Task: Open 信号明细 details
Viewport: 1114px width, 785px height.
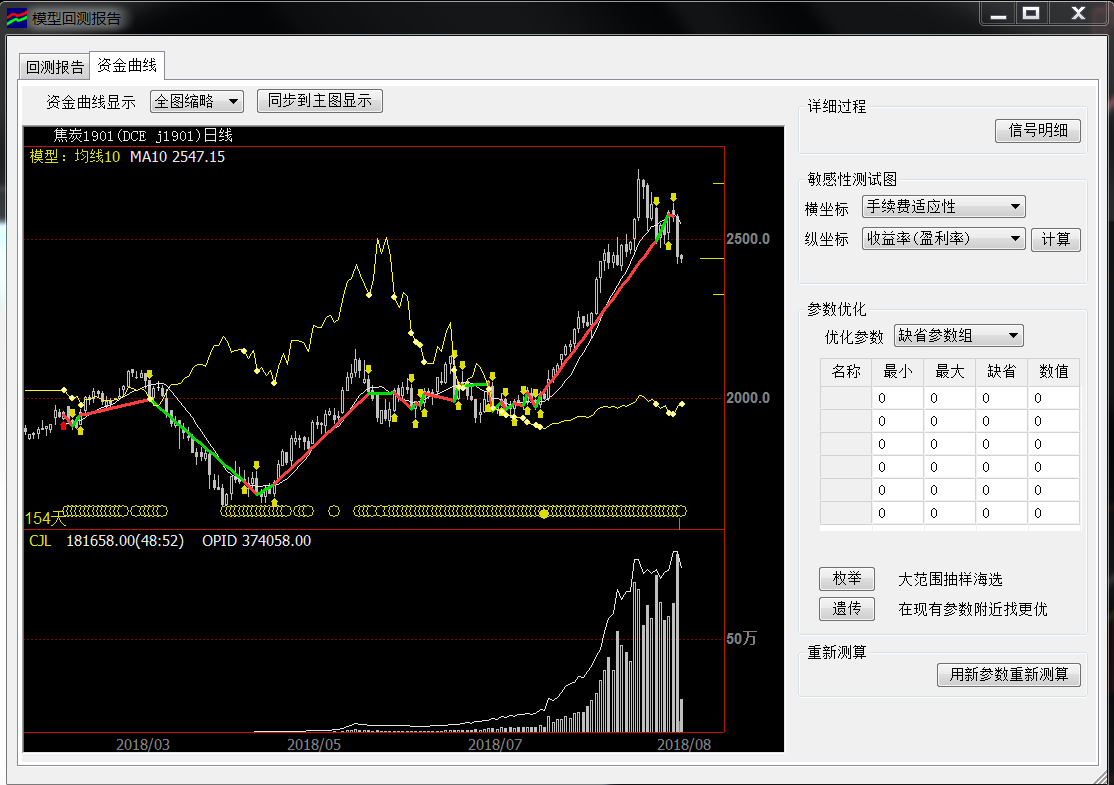Action: (1038, 131)
